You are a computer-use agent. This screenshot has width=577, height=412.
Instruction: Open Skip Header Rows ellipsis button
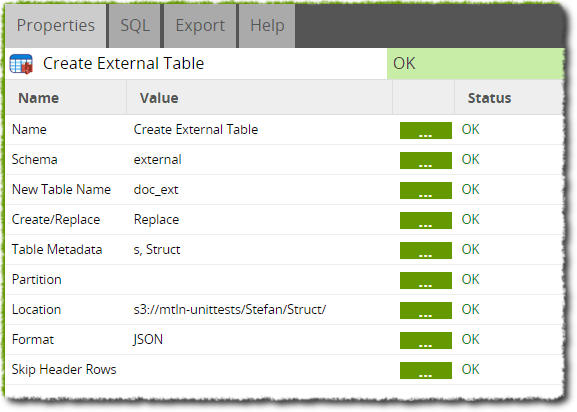426,370
